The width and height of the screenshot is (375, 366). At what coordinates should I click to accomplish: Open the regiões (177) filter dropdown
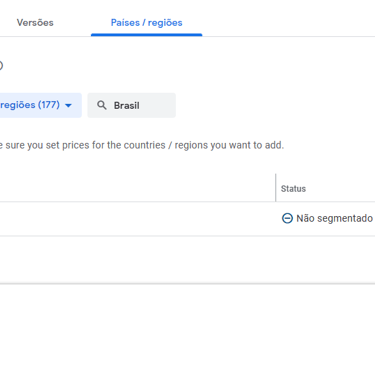tap(40, 105)
